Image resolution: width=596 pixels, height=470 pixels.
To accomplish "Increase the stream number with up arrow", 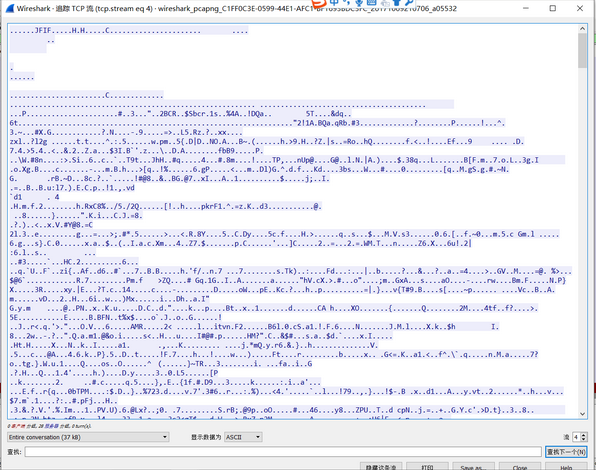I will 584,435.
